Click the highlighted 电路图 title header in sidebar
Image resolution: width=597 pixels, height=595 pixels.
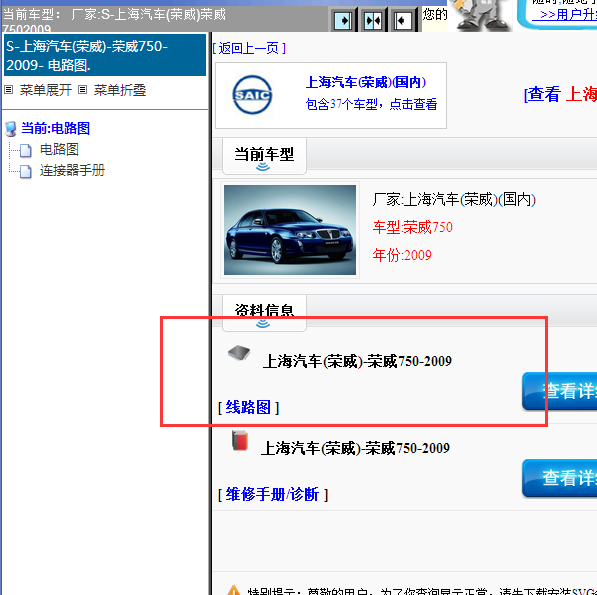[105, 56]
